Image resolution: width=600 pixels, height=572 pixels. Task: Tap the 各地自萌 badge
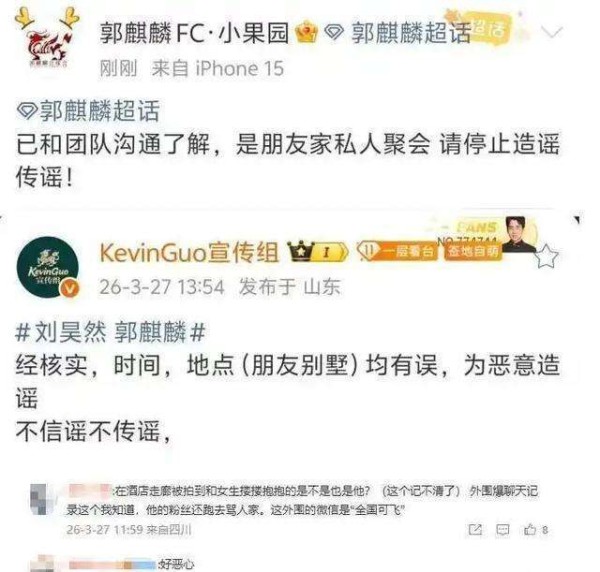(x=473, y=251)
